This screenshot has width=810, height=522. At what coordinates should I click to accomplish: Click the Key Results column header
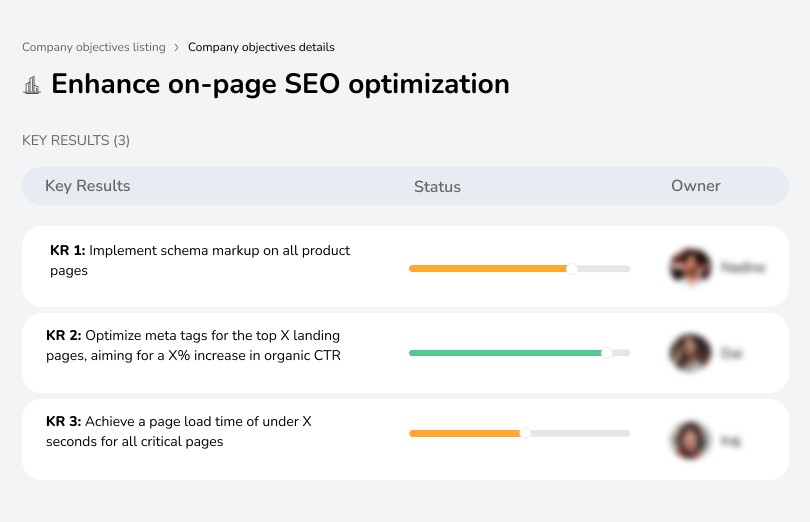pyautogui.click(x=88, y=186)
